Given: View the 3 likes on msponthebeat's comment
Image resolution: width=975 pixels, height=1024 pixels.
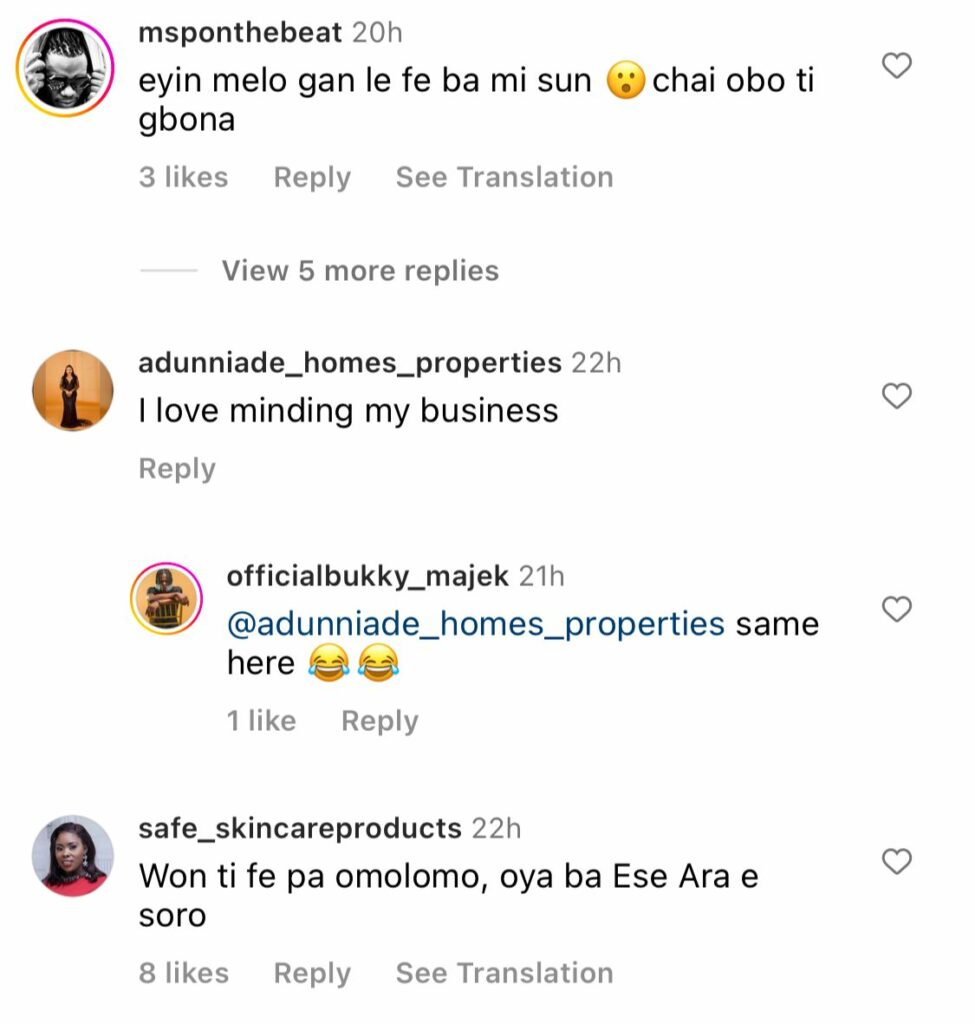Looking at the screenshot, I should (183, 177).
